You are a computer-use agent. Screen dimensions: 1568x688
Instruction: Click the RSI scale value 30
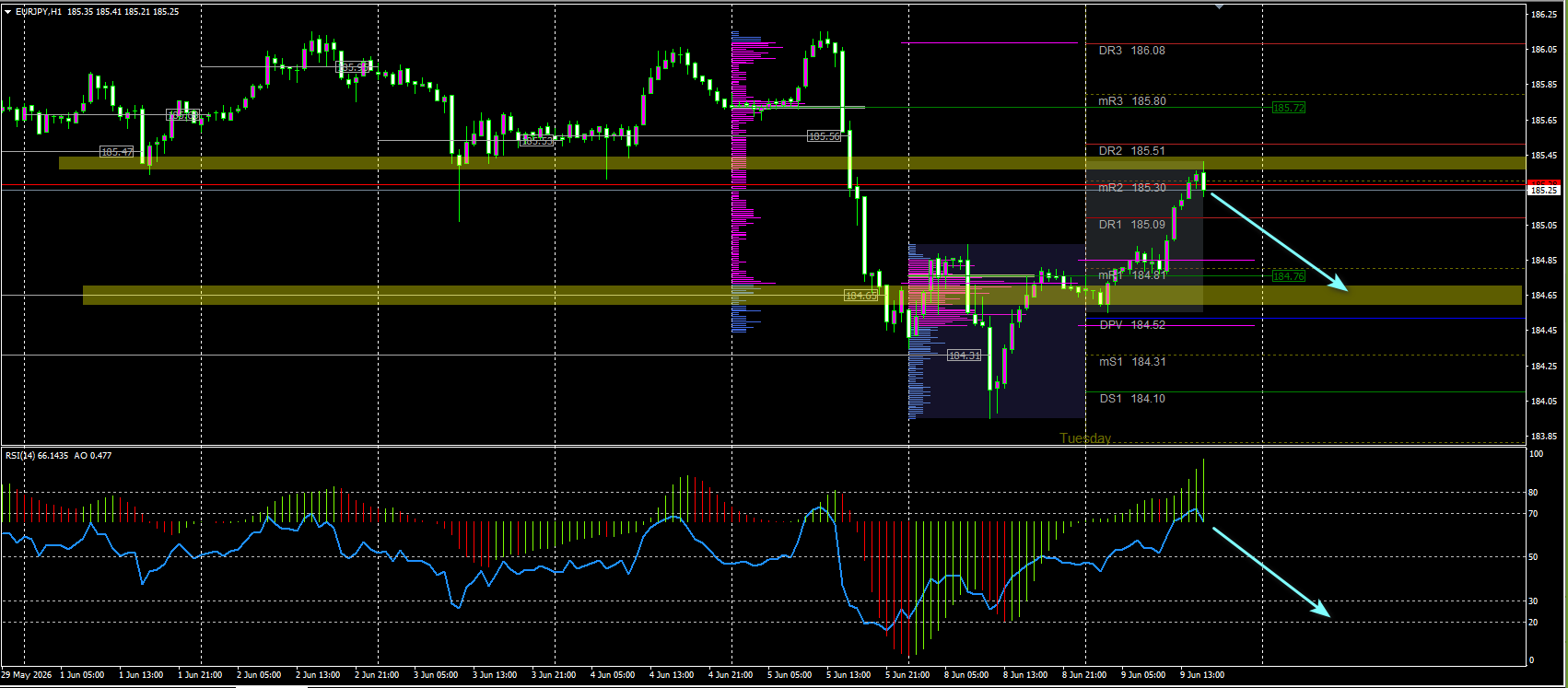point(1533,601)
